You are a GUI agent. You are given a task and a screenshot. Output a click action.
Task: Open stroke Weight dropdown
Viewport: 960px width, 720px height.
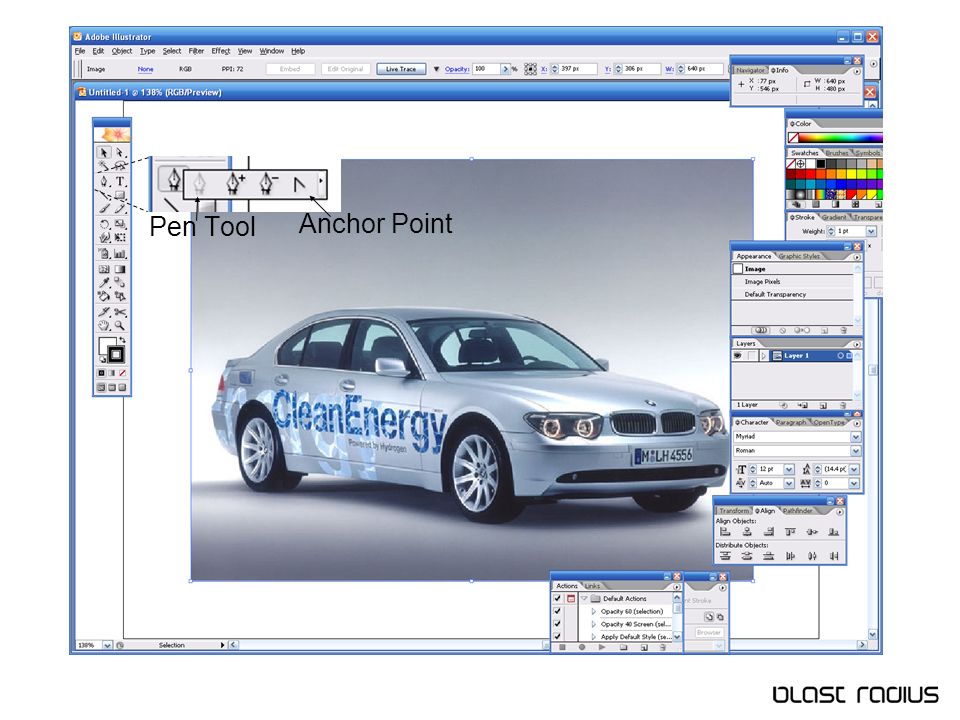click(871, 231)
